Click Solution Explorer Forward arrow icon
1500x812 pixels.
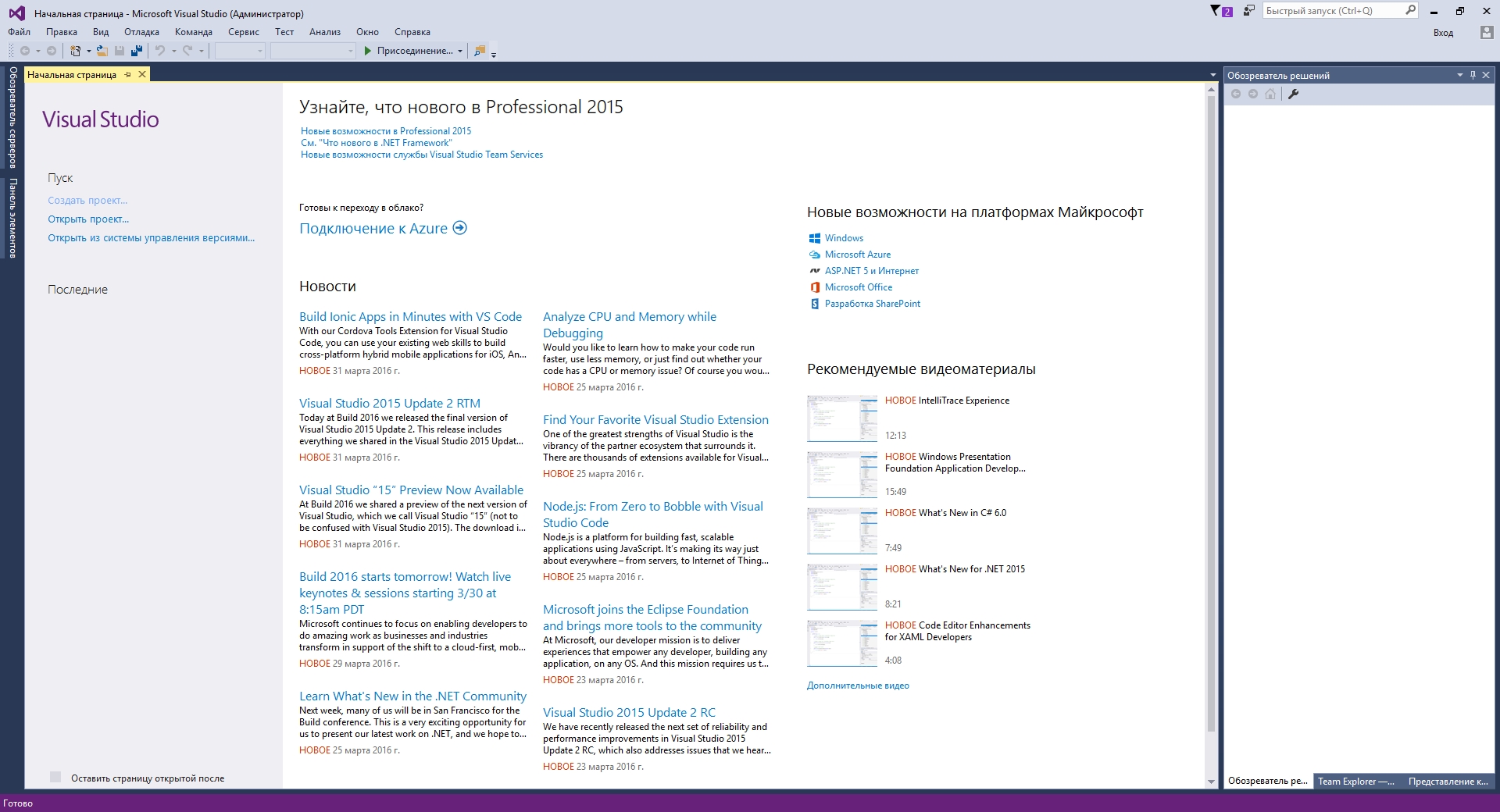pos(1253,94)
